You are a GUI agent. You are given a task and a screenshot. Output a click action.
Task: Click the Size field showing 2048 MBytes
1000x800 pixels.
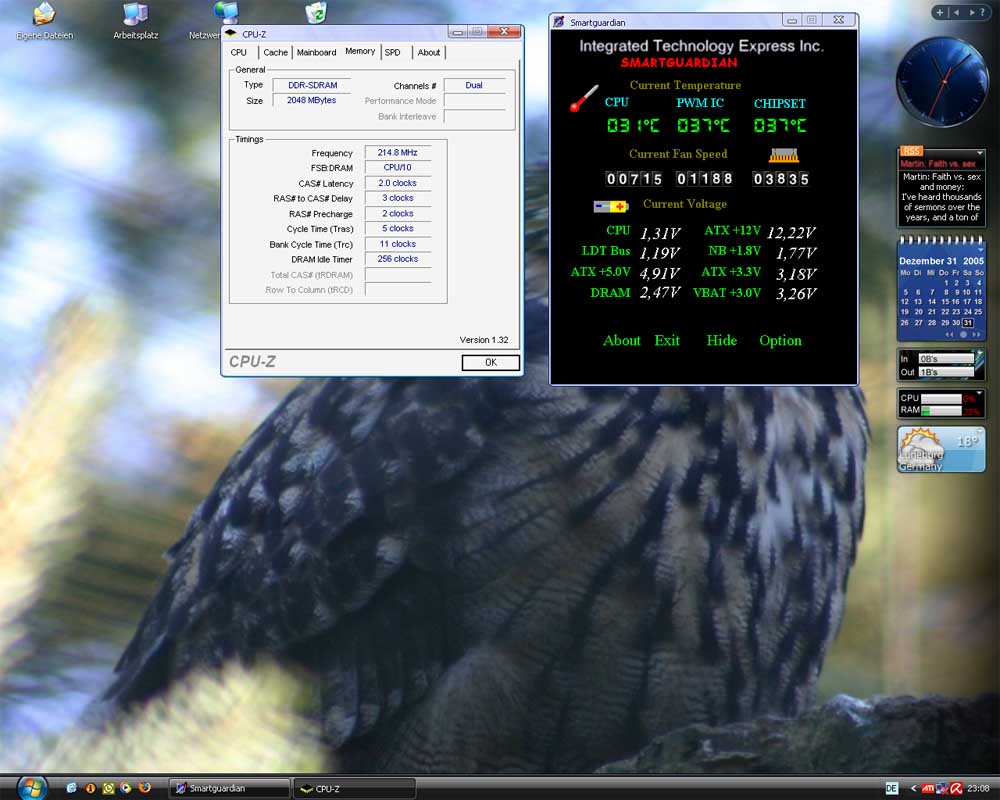(312, 100)
